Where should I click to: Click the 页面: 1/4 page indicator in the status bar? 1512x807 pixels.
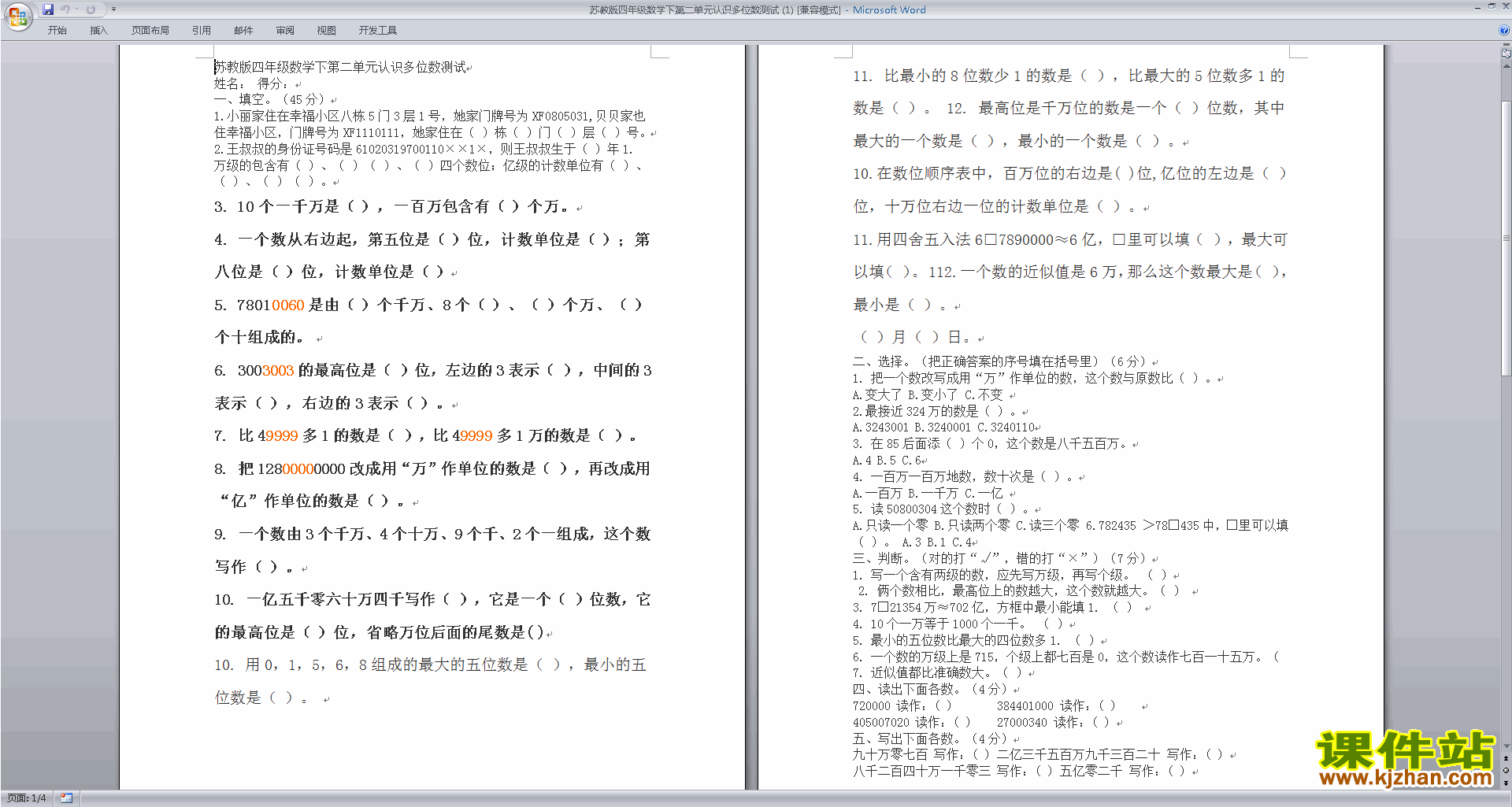point(27,798)
